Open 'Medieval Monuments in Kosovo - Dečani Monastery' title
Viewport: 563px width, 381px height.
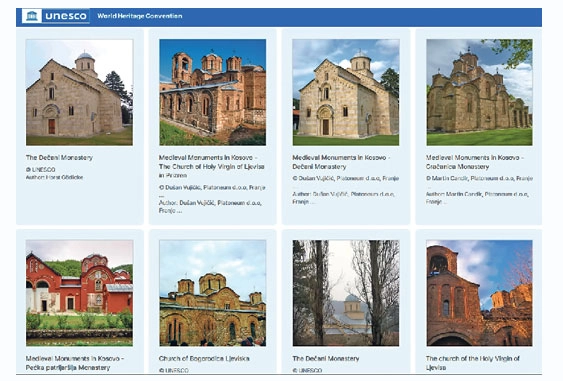[341, 162]
